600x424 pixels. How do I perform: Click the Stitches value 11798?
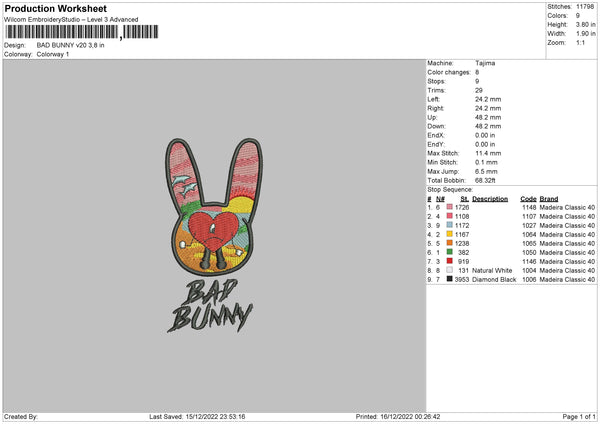(585, 7)
